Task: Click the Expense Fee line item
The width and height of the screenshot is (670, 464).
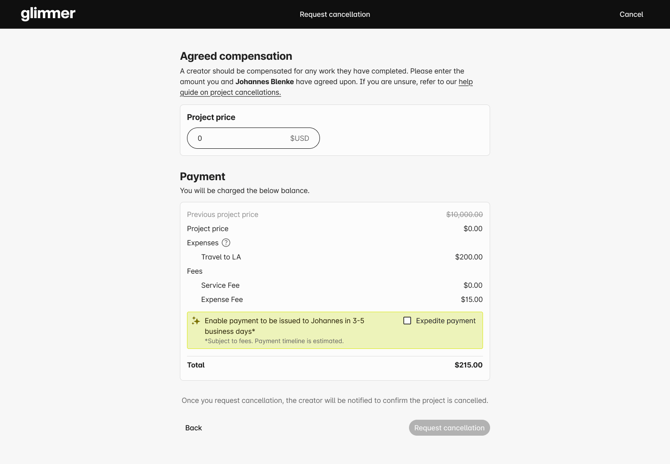Action: [x=222, y=299]
